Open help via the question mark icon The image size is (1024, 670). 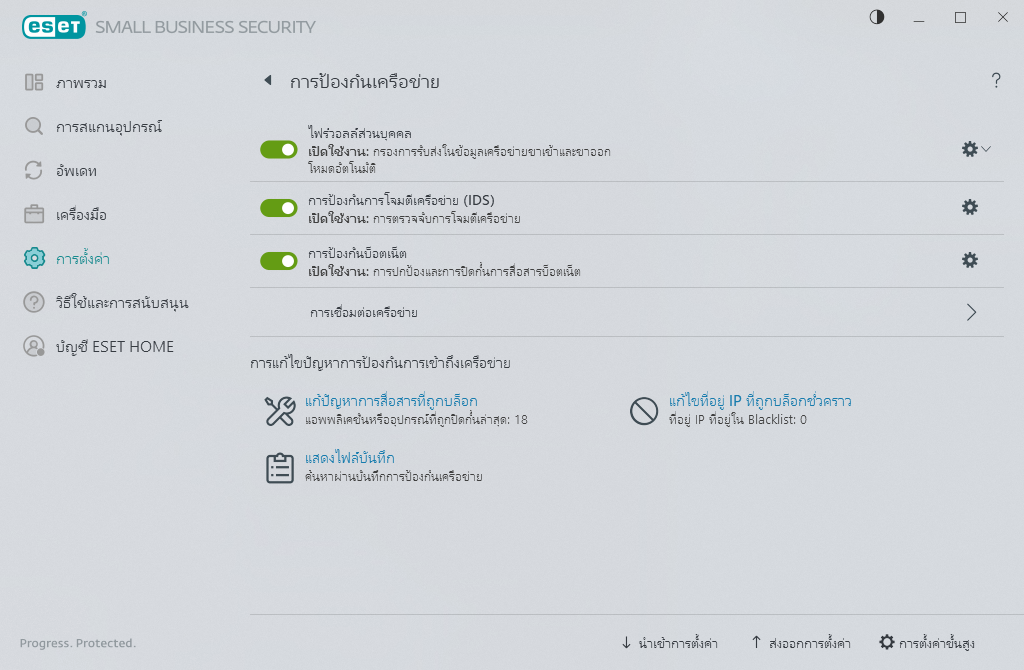pos(995,80)
